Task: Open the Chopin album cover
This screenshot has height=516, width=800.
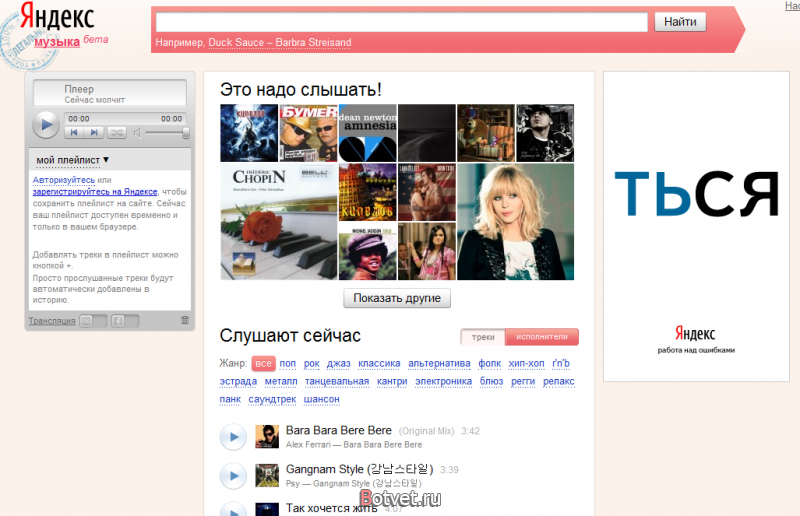Action: click(279, 222)
